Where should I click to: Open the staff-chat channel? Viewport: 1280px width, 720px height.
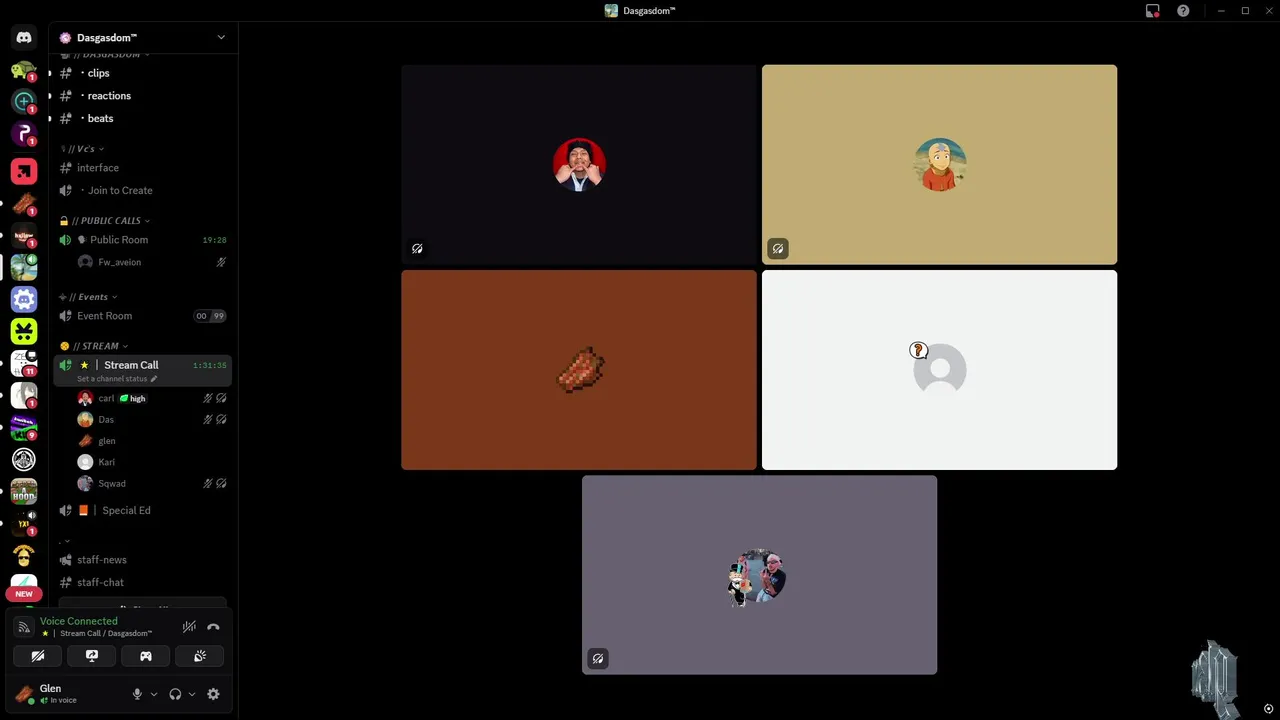coord(142,582)
